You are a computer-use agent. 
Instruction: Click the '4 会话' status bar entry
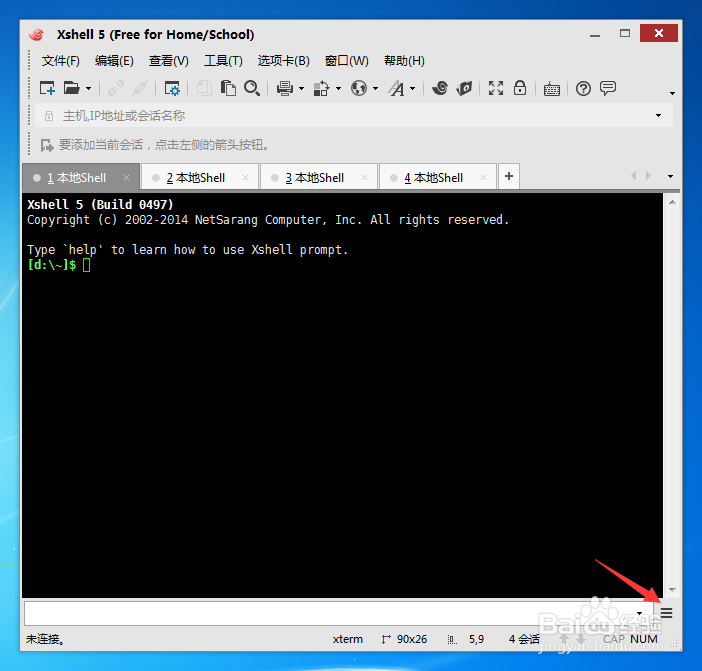[524, 639]
